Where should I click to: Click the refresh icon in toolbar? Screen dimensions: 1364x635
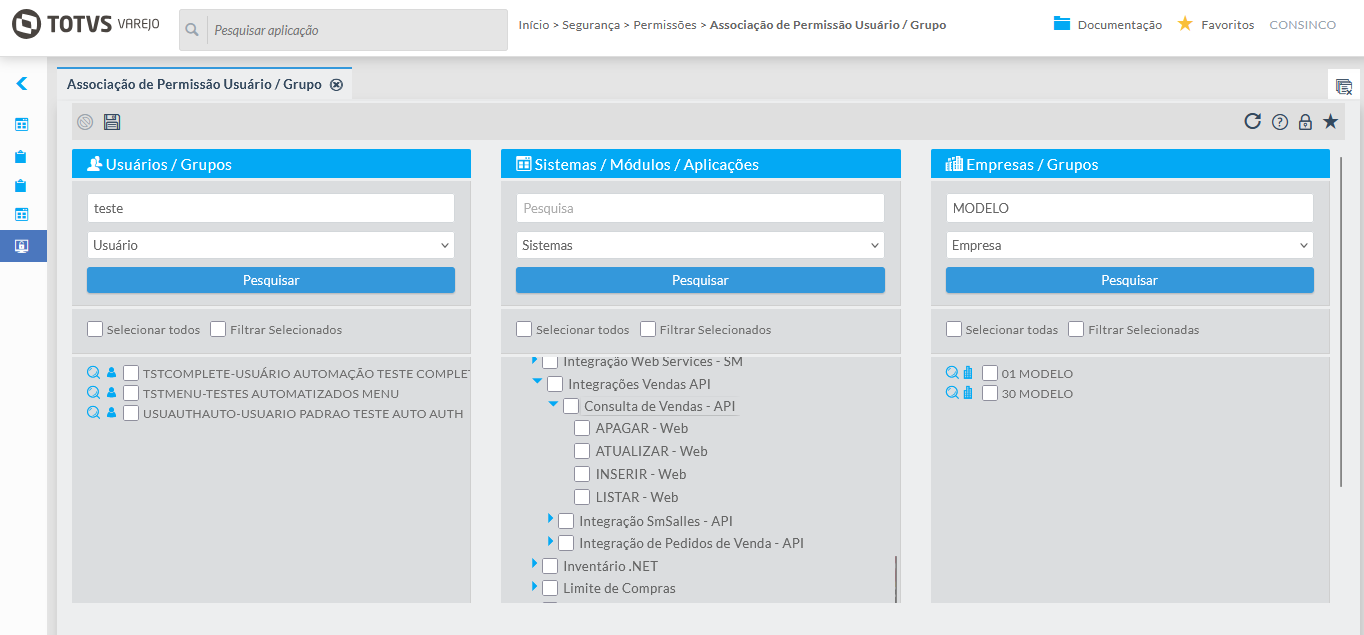click(x=1252, y=122)
